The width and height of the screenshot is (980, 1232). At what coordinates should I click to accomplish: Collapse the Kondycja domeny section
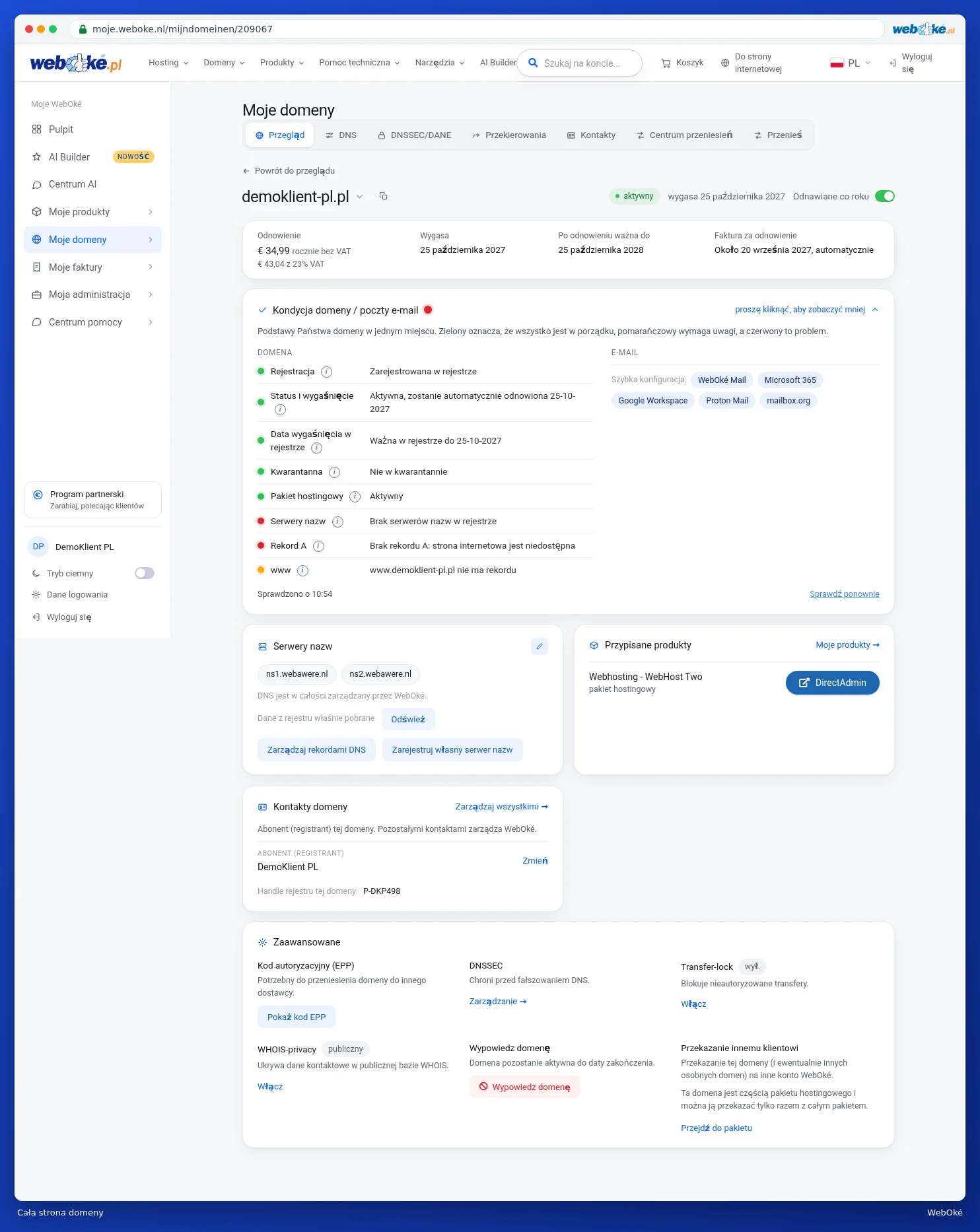(x=806, y=310)
